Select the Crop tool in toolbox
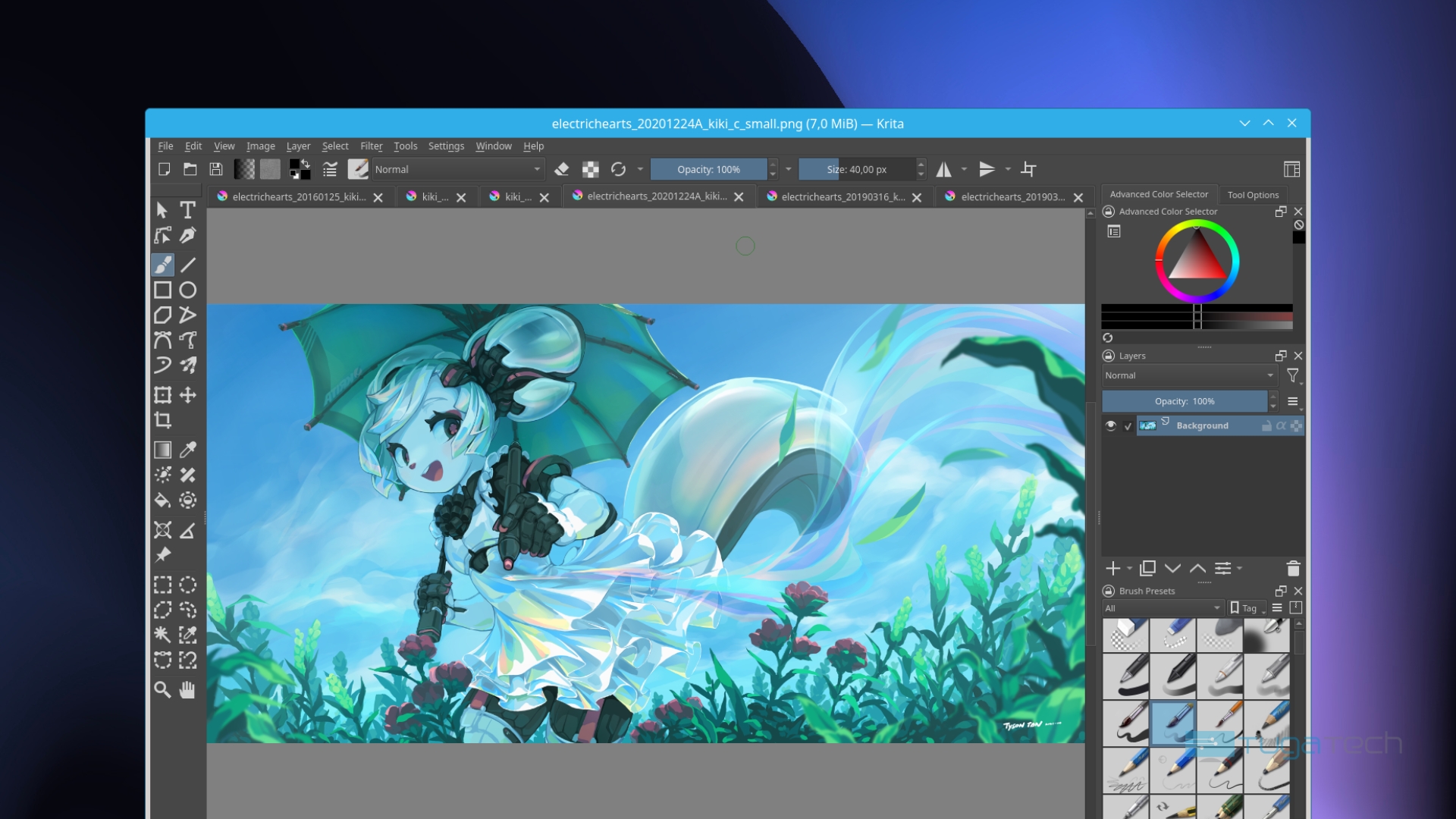The image size is (1456, 819). [162, 420]
